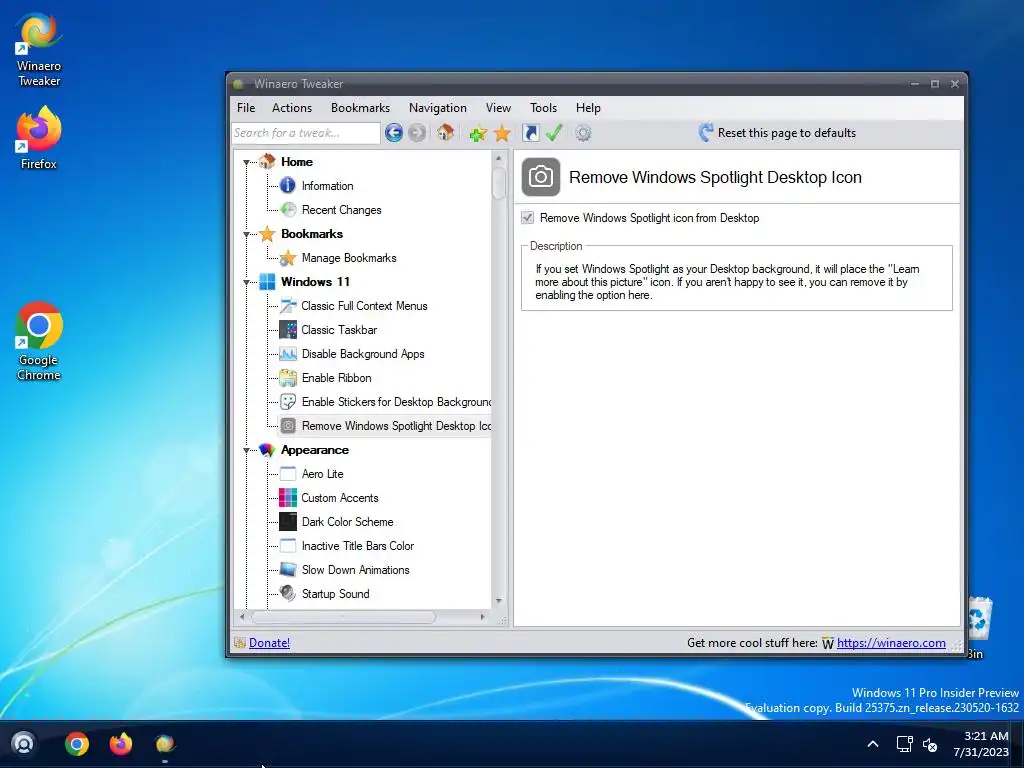Click the Classic Full Context Menus icon

point(288,306)
